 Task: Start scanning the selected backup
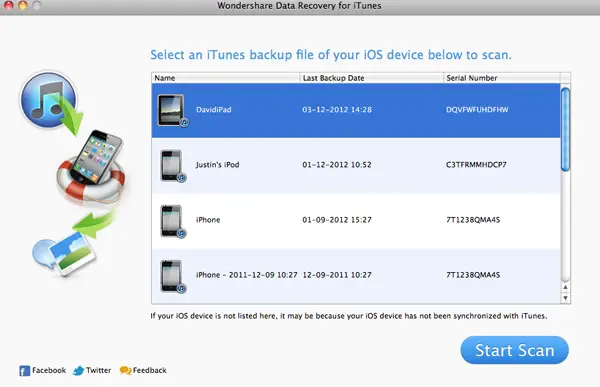pyautogui.click(x=514, y=350)
